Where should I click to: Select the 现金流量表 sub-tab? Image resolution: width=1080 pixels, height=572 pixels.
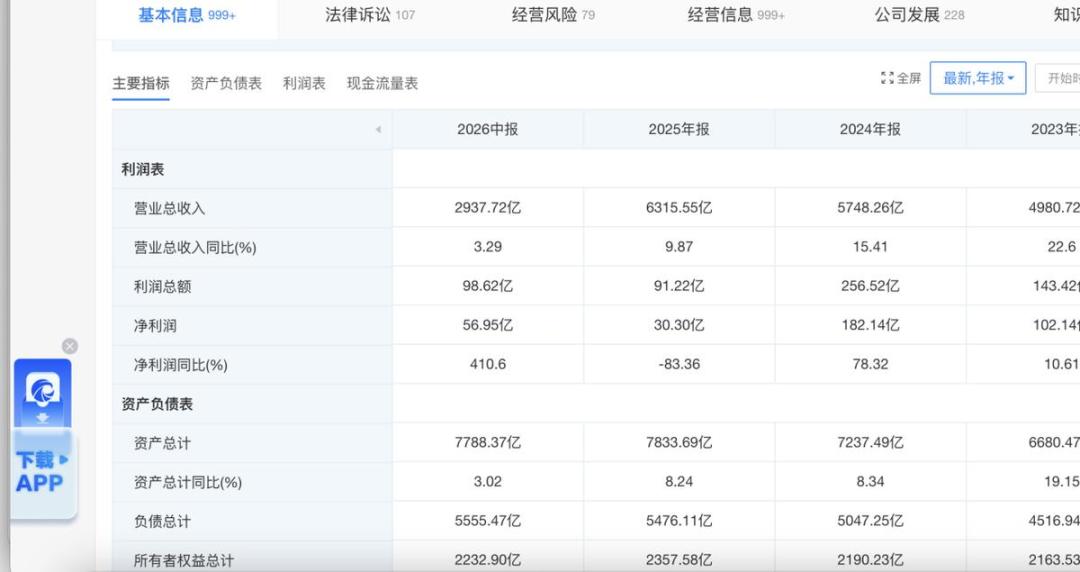tap(382, 83)
